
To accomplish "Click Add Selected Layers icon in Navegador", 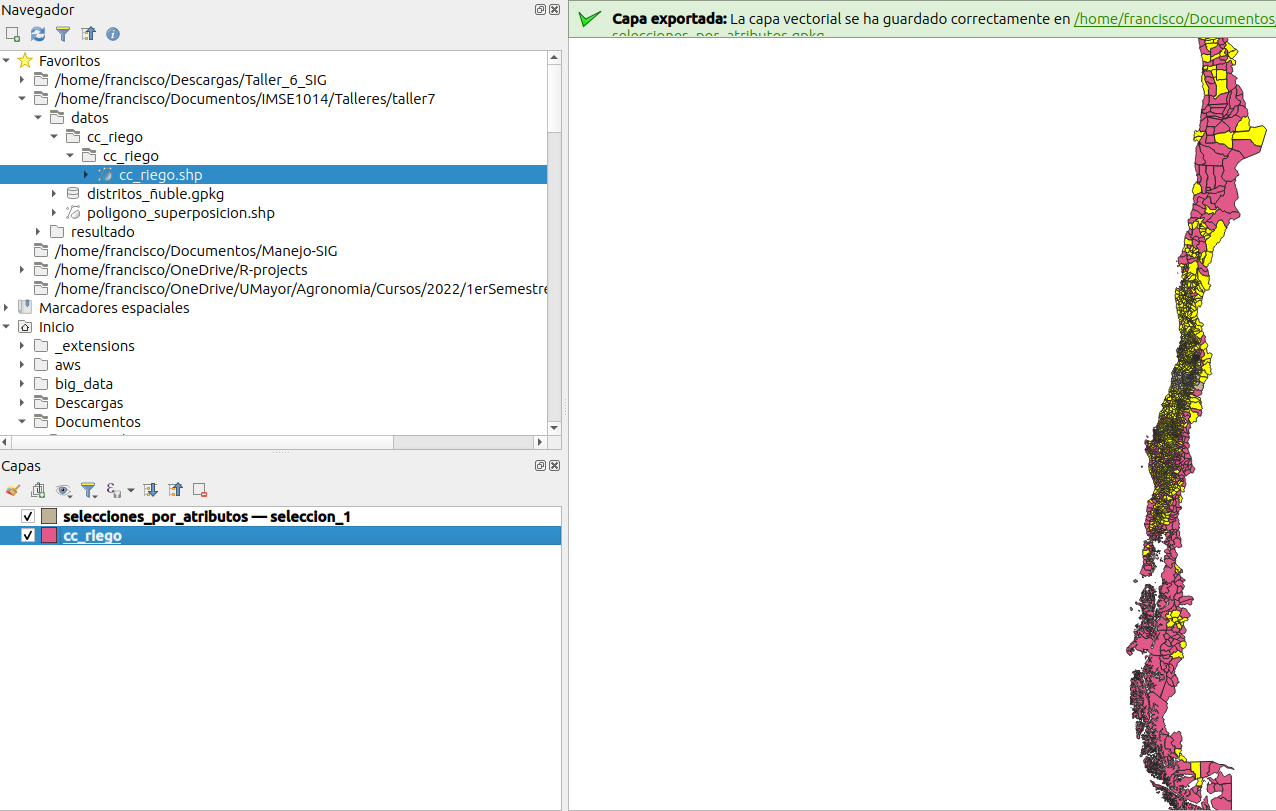I will 13,34.
